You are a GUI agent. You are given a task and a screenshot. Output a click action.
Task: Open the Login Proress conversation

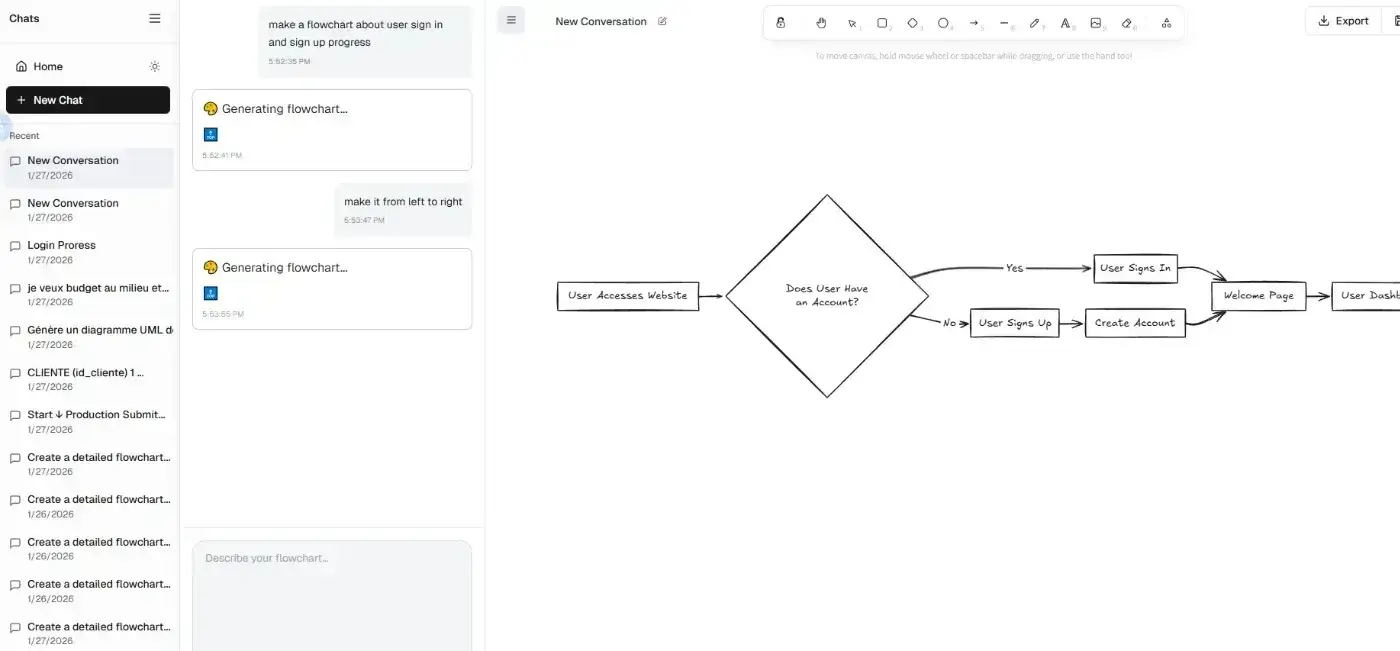62,245
